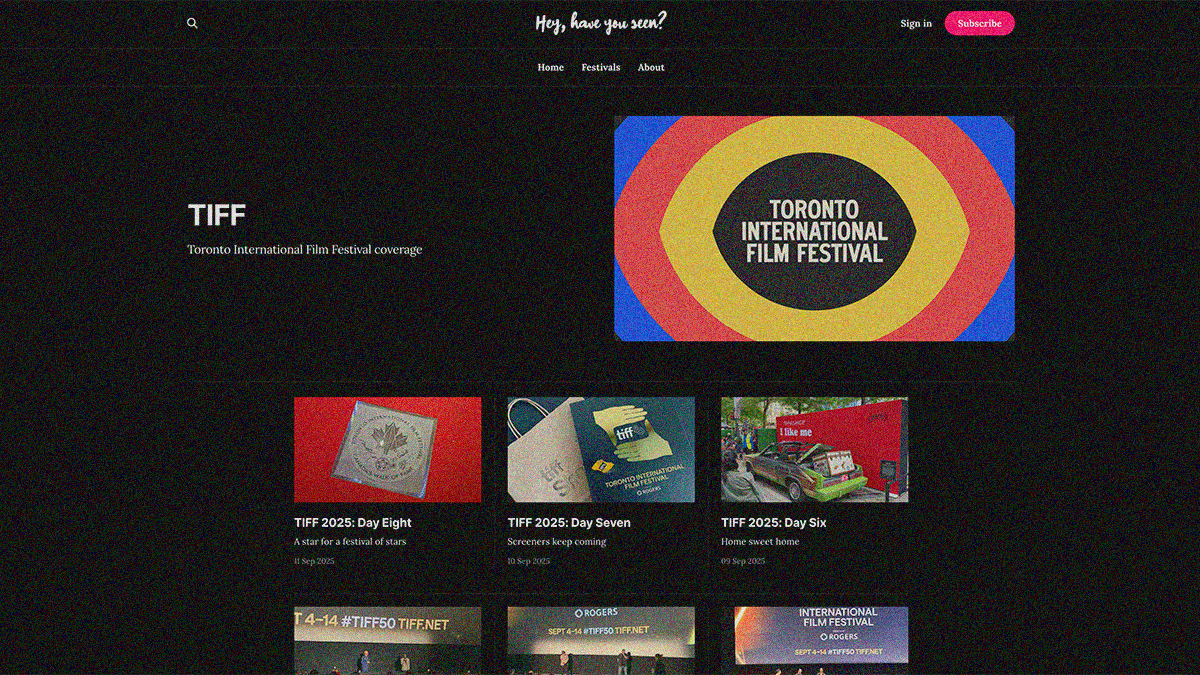
Task: Open the Home navigation item
Action: click(550, 67)
